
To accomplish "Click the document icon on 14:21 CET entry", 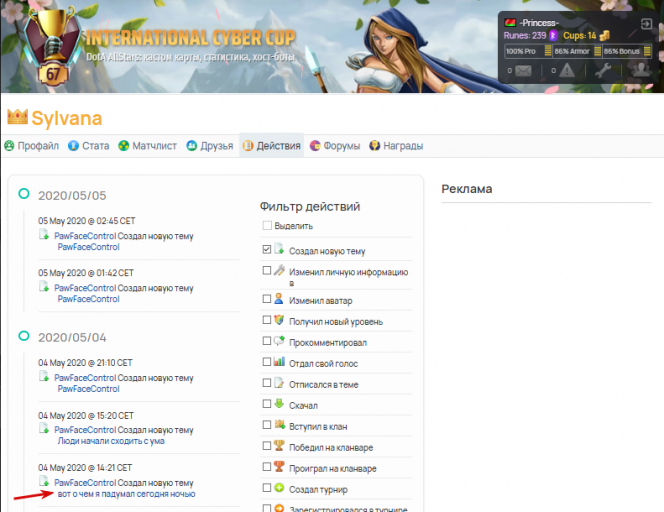I will pos(44,481).
